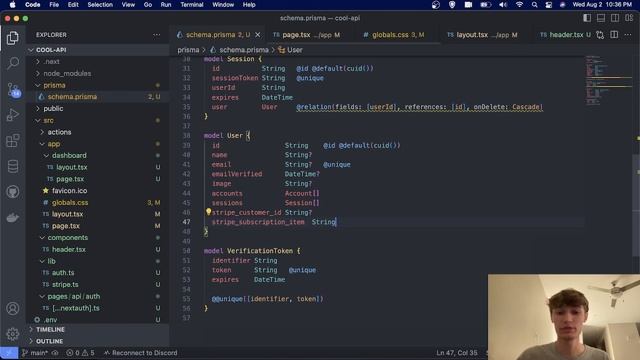This screenshot has height=360, width=640.
Task: Collapse the lib folder
Action: point(98,261)
